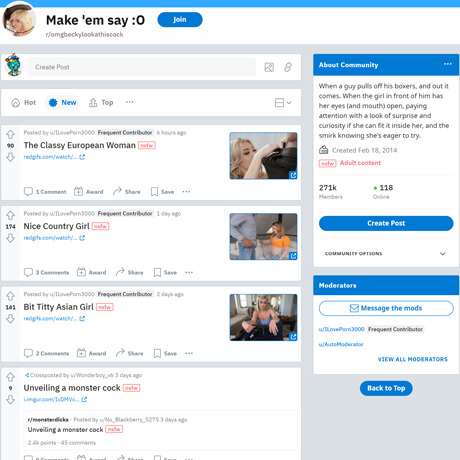Open more sort options next to Top
The height and width of the screenshot is (460, 460).
coord(130,102)
